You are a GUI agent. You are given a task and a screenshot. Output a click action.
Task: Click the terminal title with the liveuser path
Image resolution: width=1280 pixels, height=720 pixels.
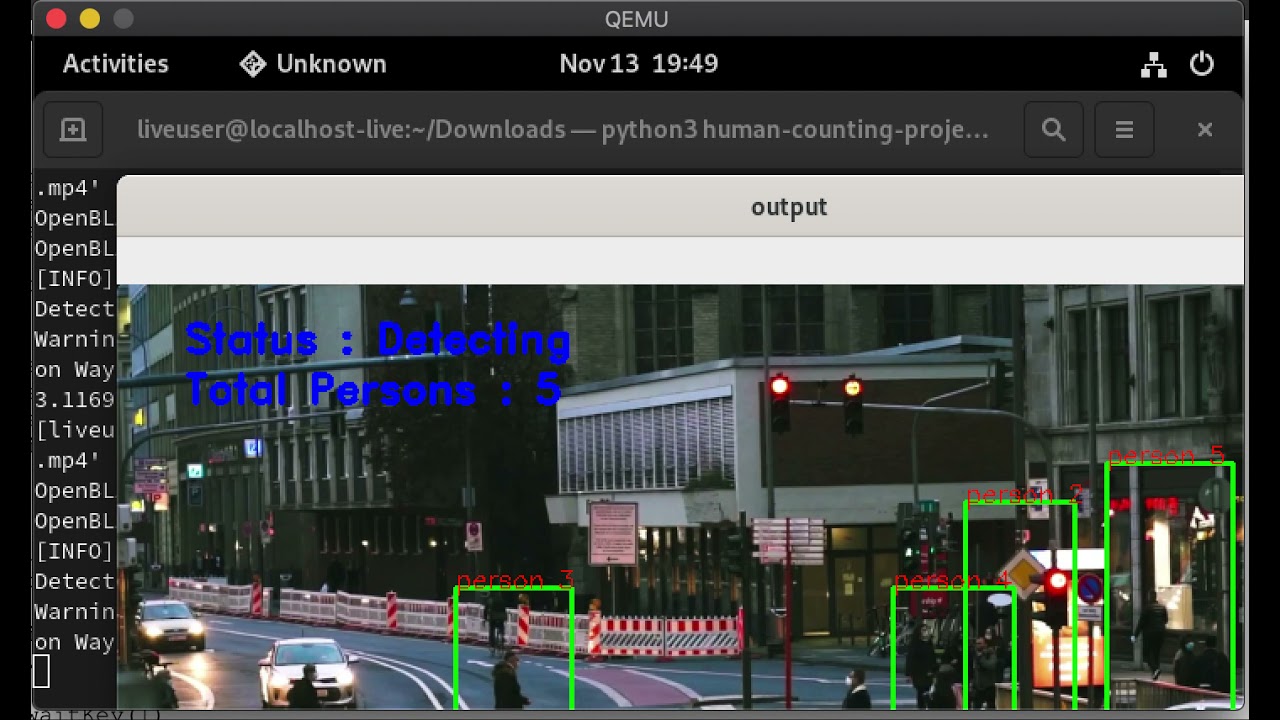tap(563, 130)
